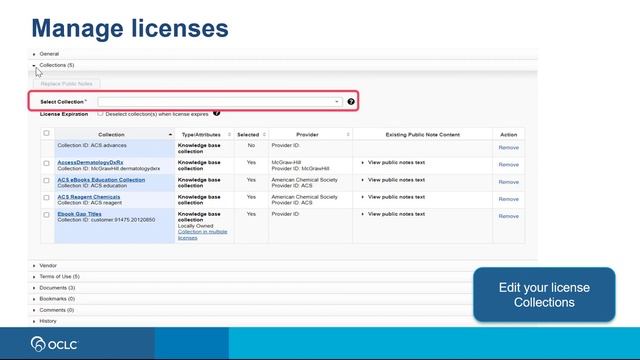Check the ACS Reagent Chemicals row checkbox
Screen dimensions: 640x360
(46, 198)
